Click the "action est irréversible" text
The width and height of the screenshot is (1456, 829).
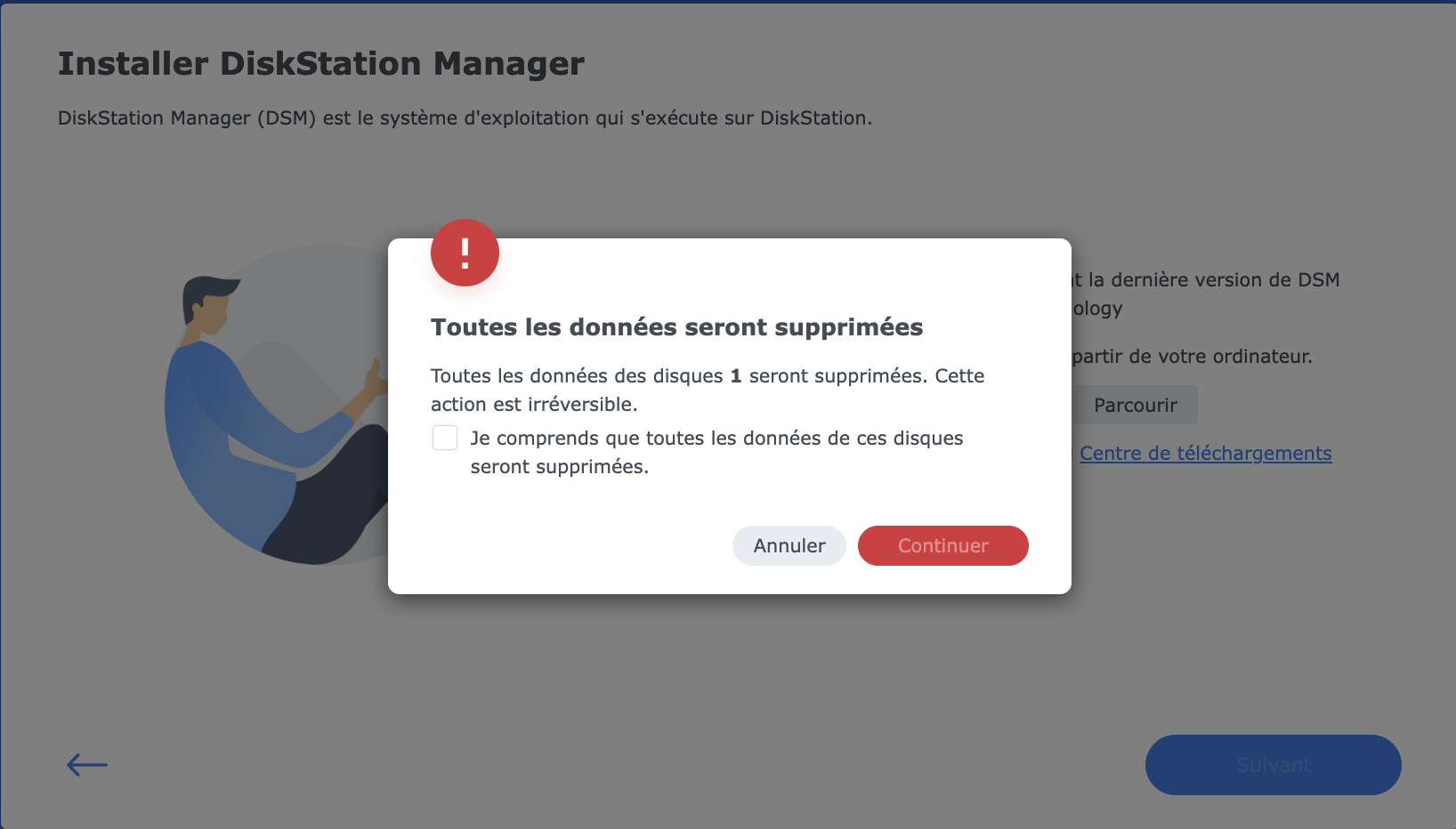coord(534,405)
